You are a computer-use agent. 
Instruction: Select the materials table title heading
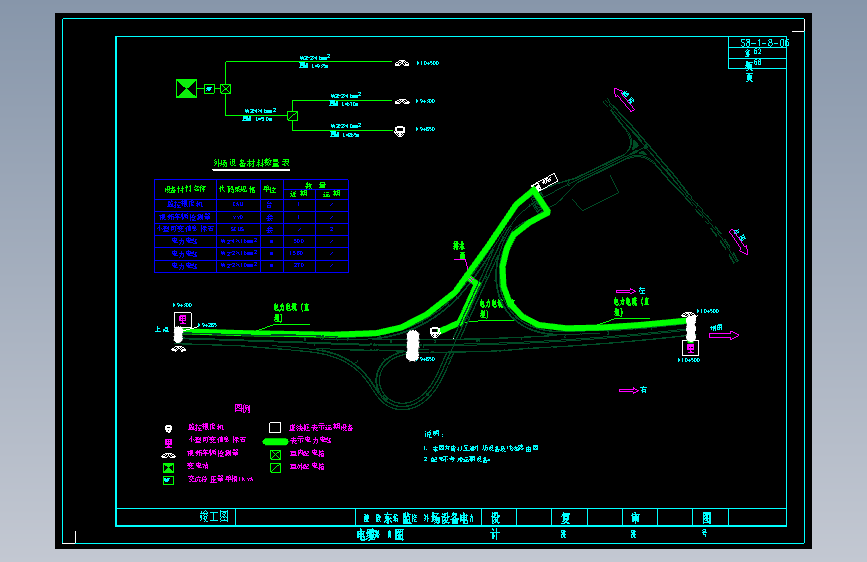click(x=252, y=163)
